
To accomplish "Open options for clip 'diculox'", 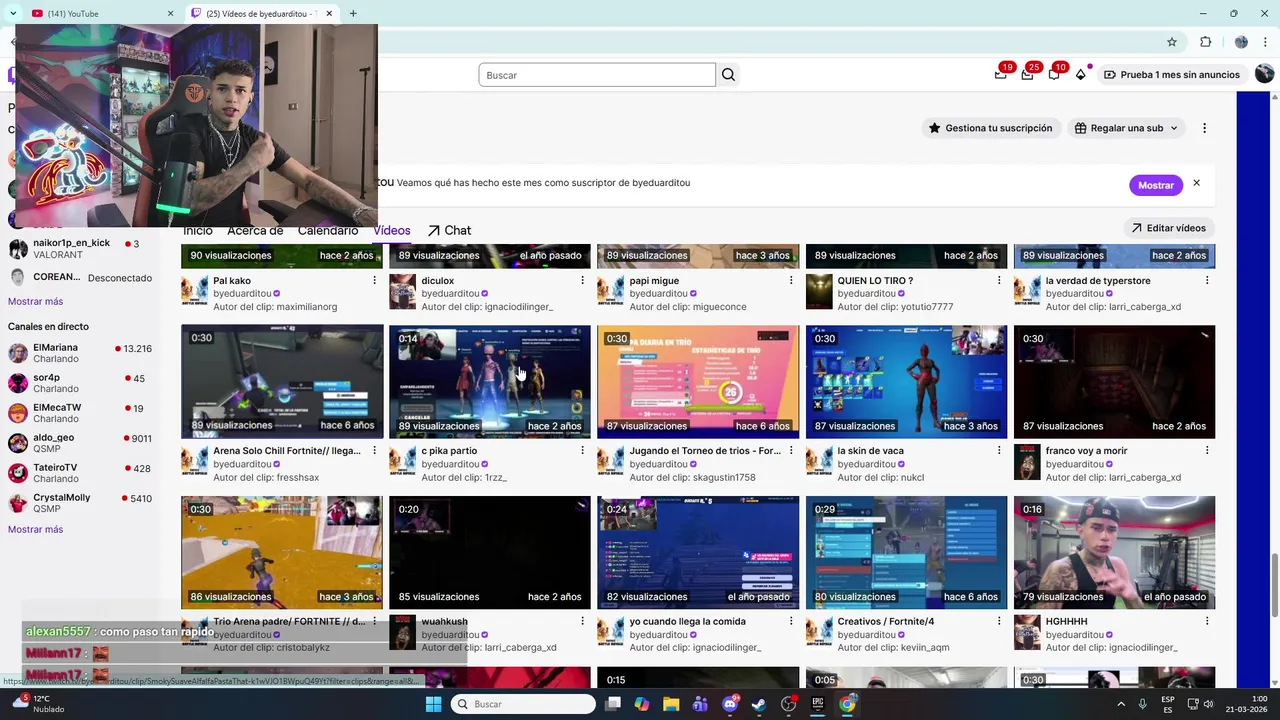I will [582, 281].
